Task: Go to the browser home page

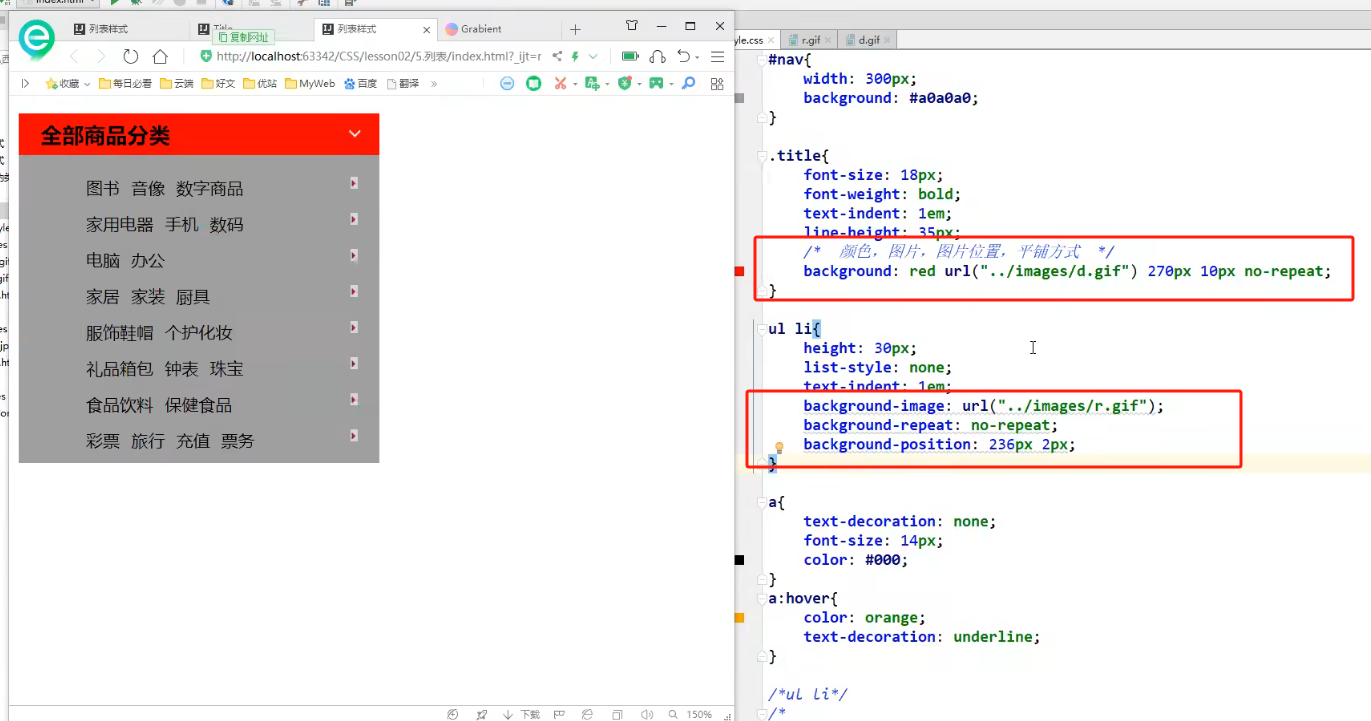Action: pyautogui.click(x=160, y=57)
